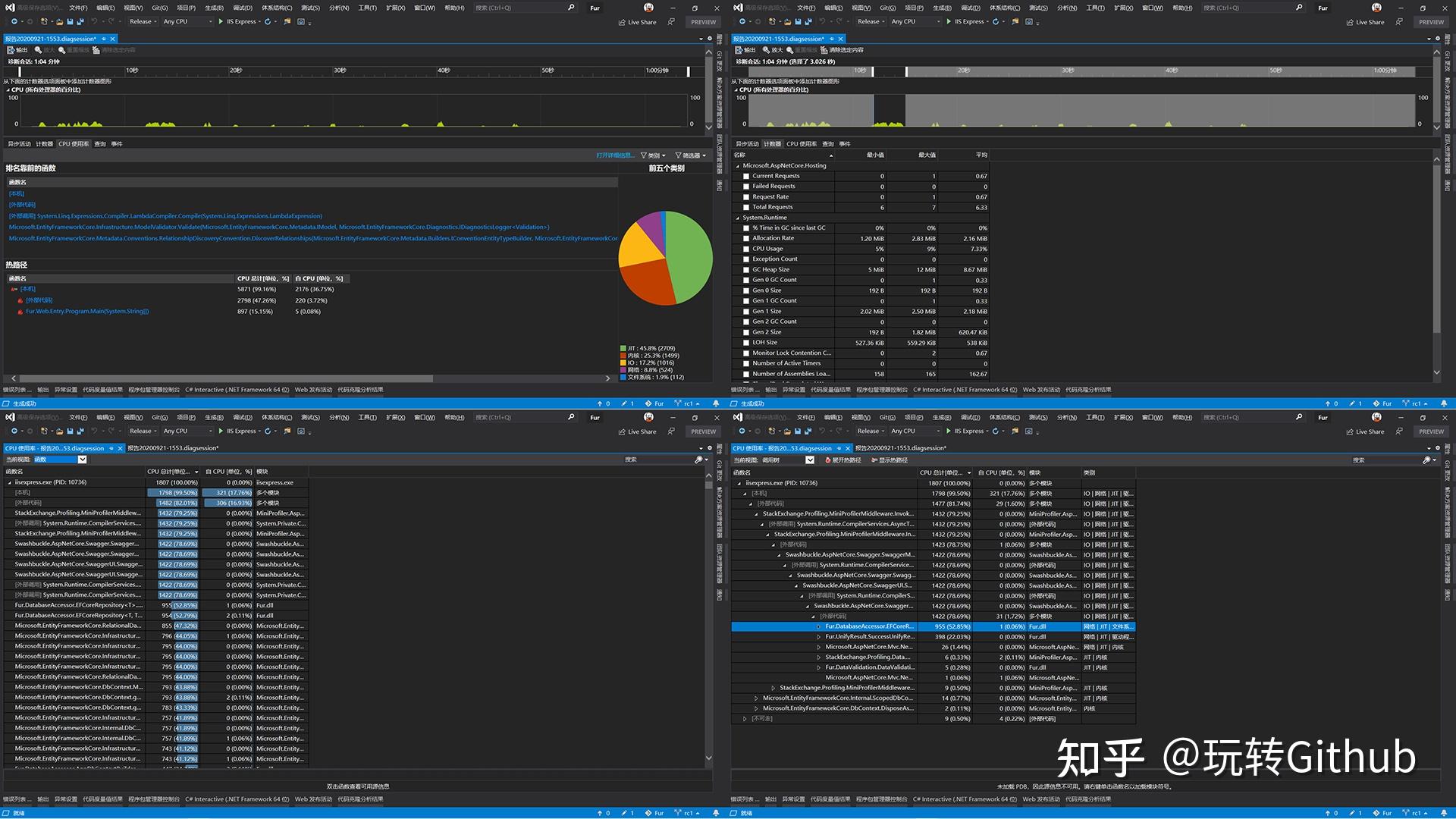Open Git(G) menu in bottom-right window
The width and height of the screenshot is (1456, 819).
(x=887, y=417)
